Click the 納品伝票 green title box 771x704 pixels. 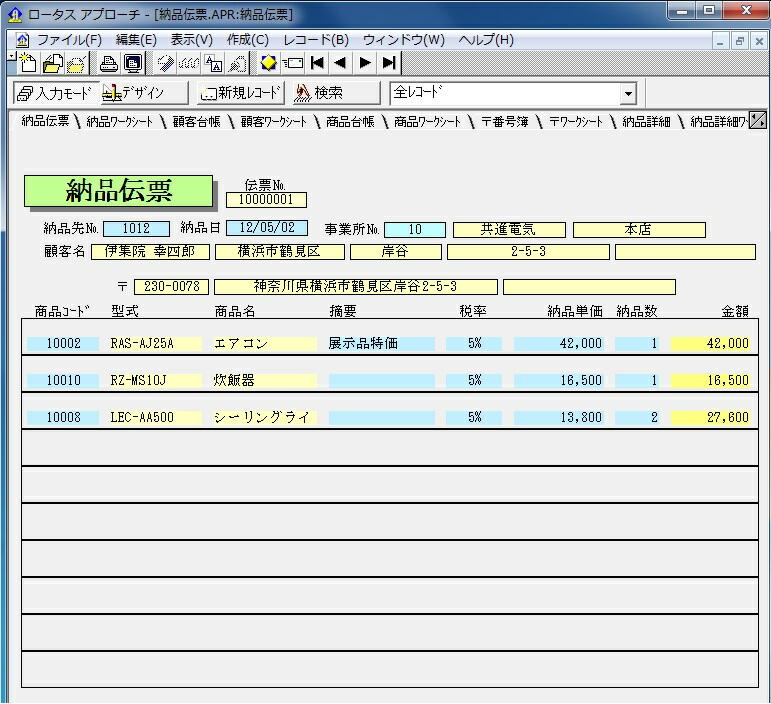point(119,191)
